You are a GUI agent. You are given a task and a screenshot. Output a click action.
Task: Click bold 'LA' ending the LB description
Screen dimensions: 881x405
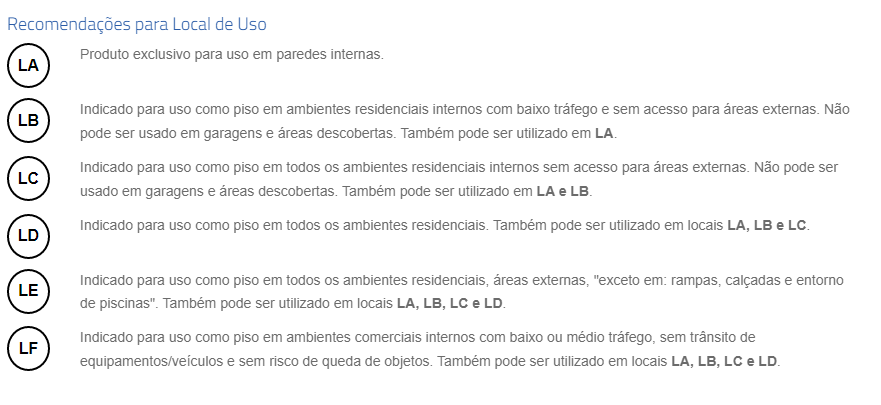click(x=604, y=132)
